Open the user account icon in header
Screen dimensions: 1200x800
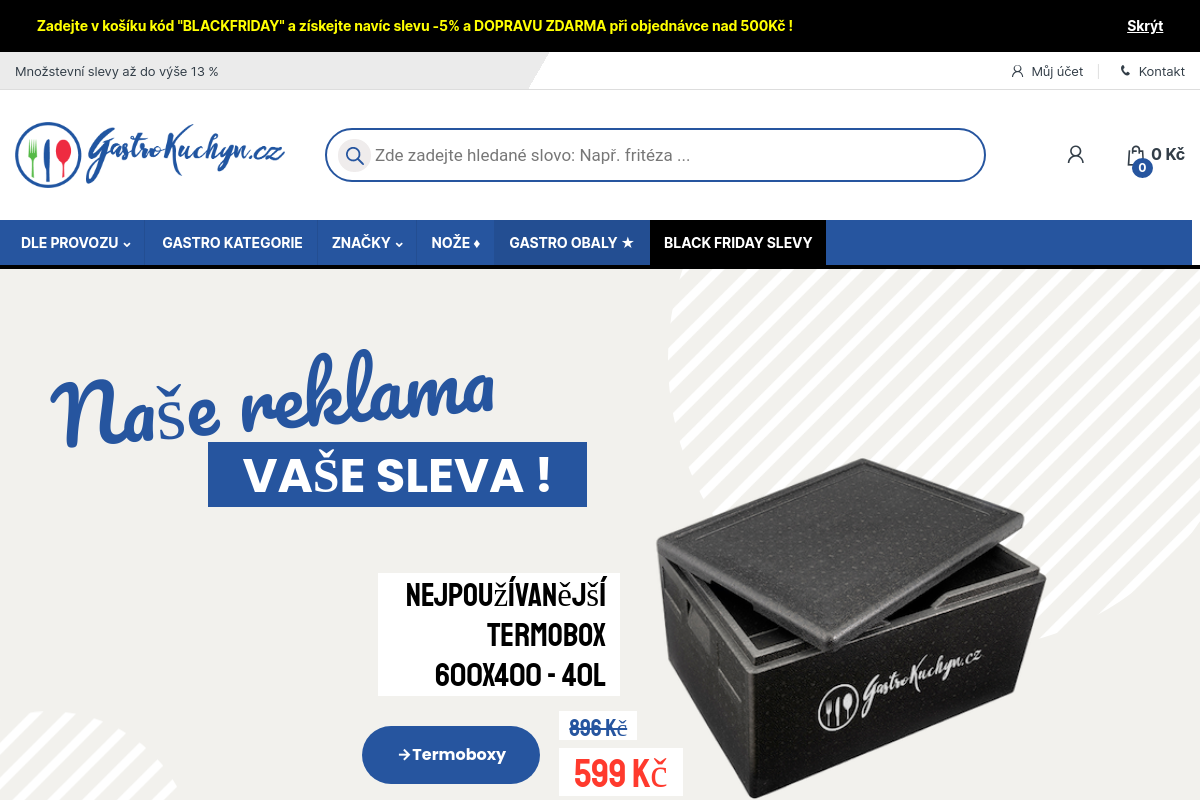1076,154
